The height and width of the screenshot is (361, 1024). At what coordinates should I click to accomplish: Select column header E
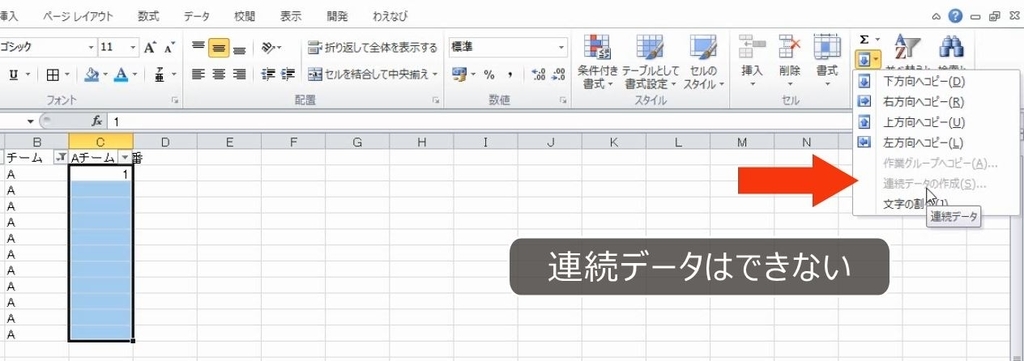click(229, 142)
